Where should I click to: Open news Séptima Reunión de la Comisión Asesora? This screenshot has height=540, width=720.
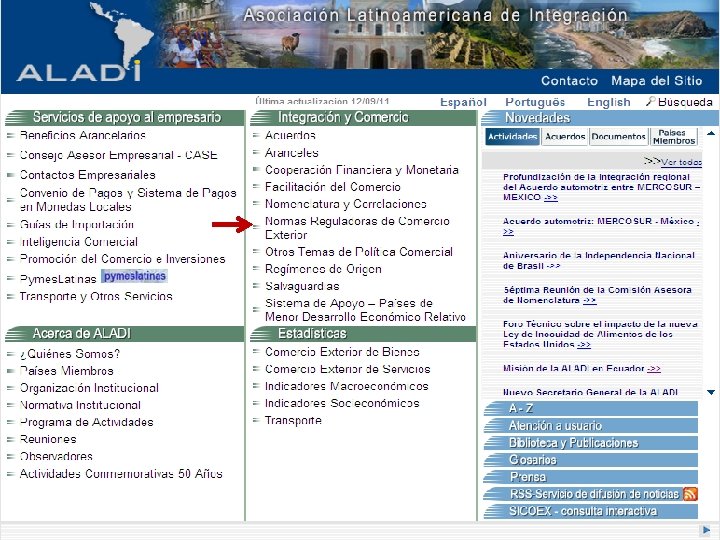597,295
